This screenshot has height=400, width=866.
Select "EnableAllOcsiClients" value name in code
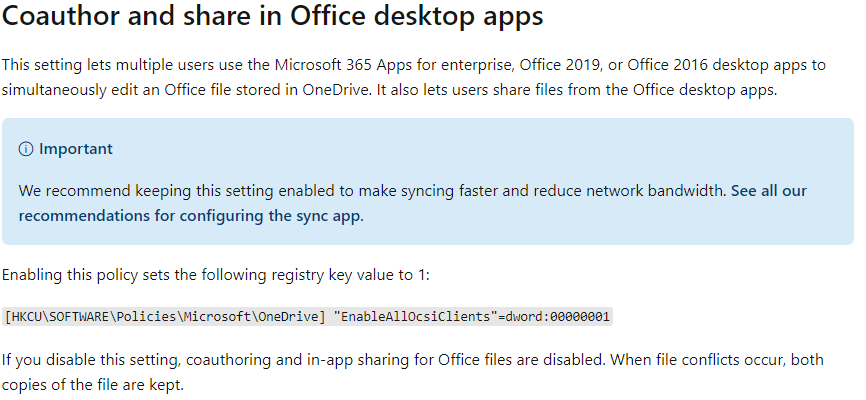pos(413,317)
